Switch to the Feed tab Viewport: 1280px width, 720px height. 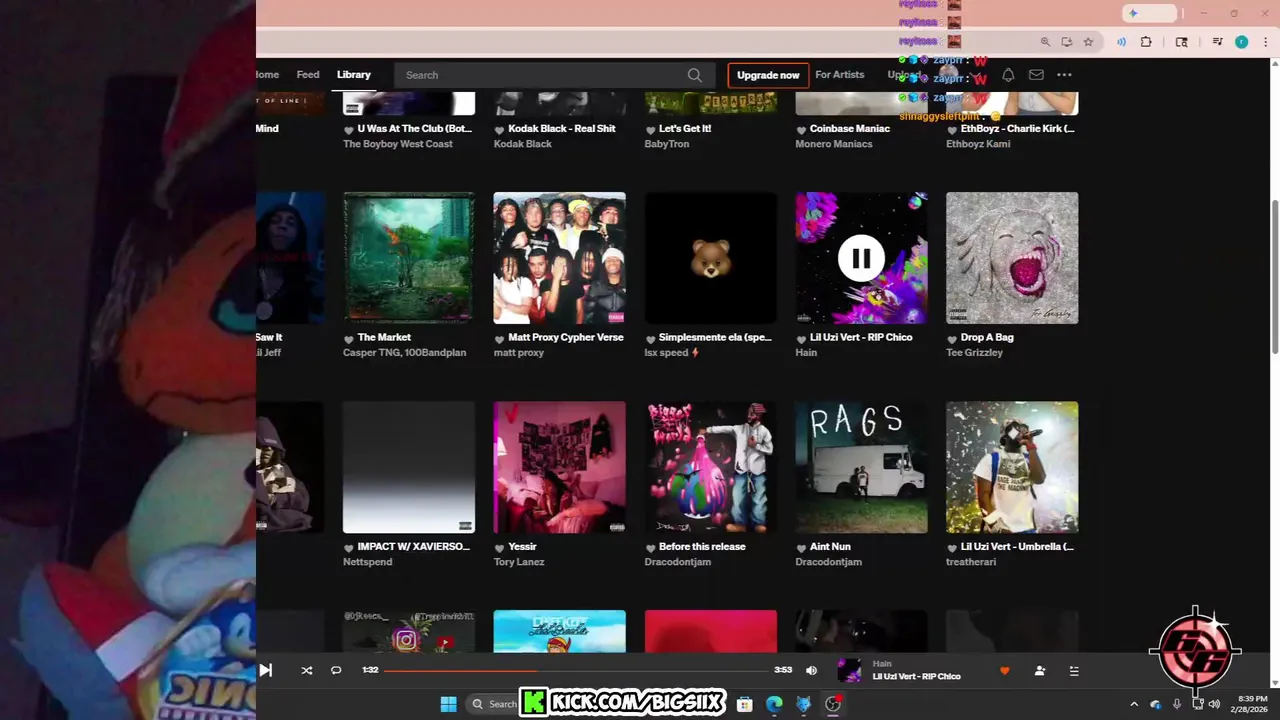(x=308, y=75)
